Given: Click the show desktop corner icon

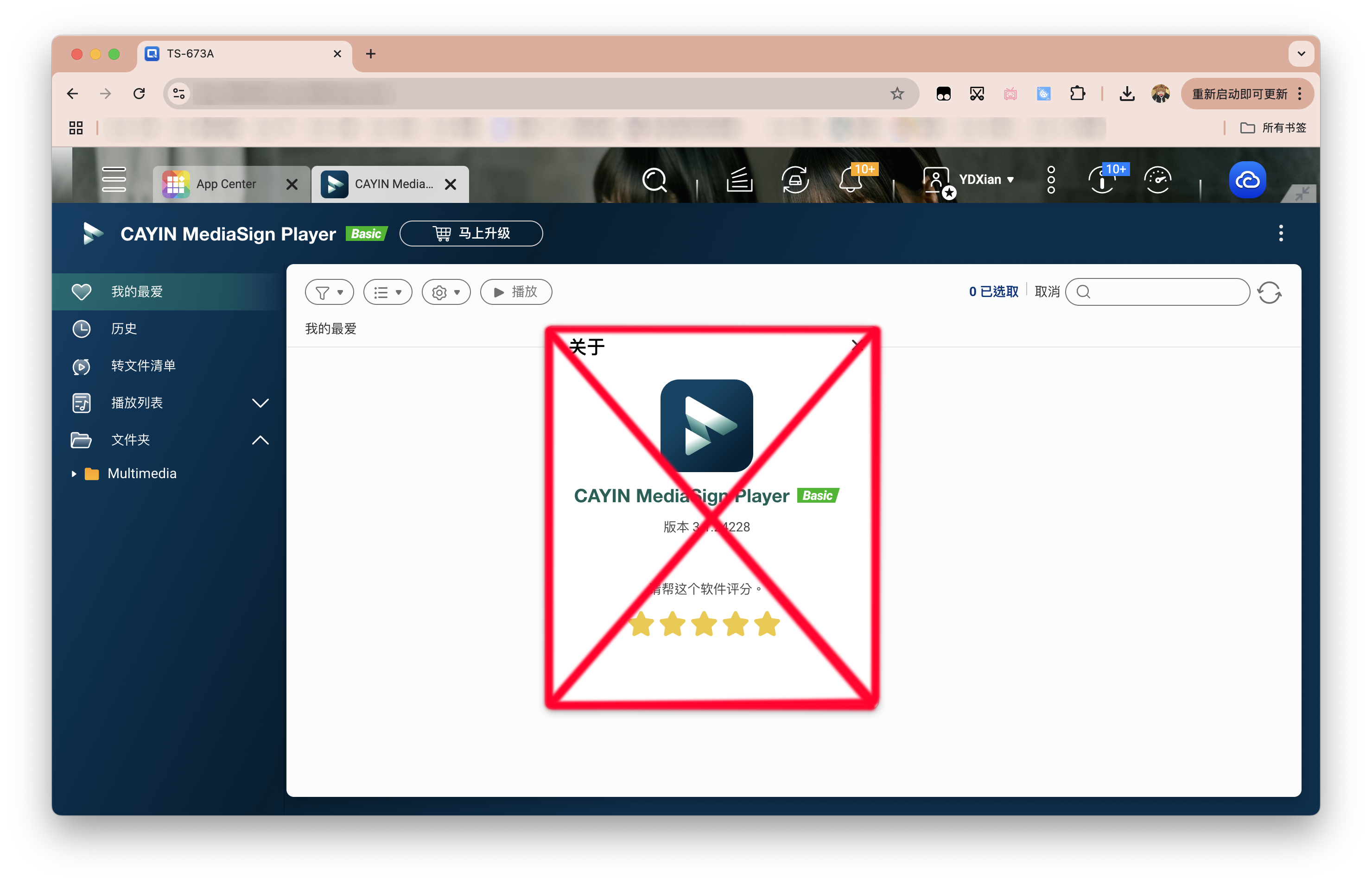Looking at the screenshot, I should click(x=1302, y=194).
